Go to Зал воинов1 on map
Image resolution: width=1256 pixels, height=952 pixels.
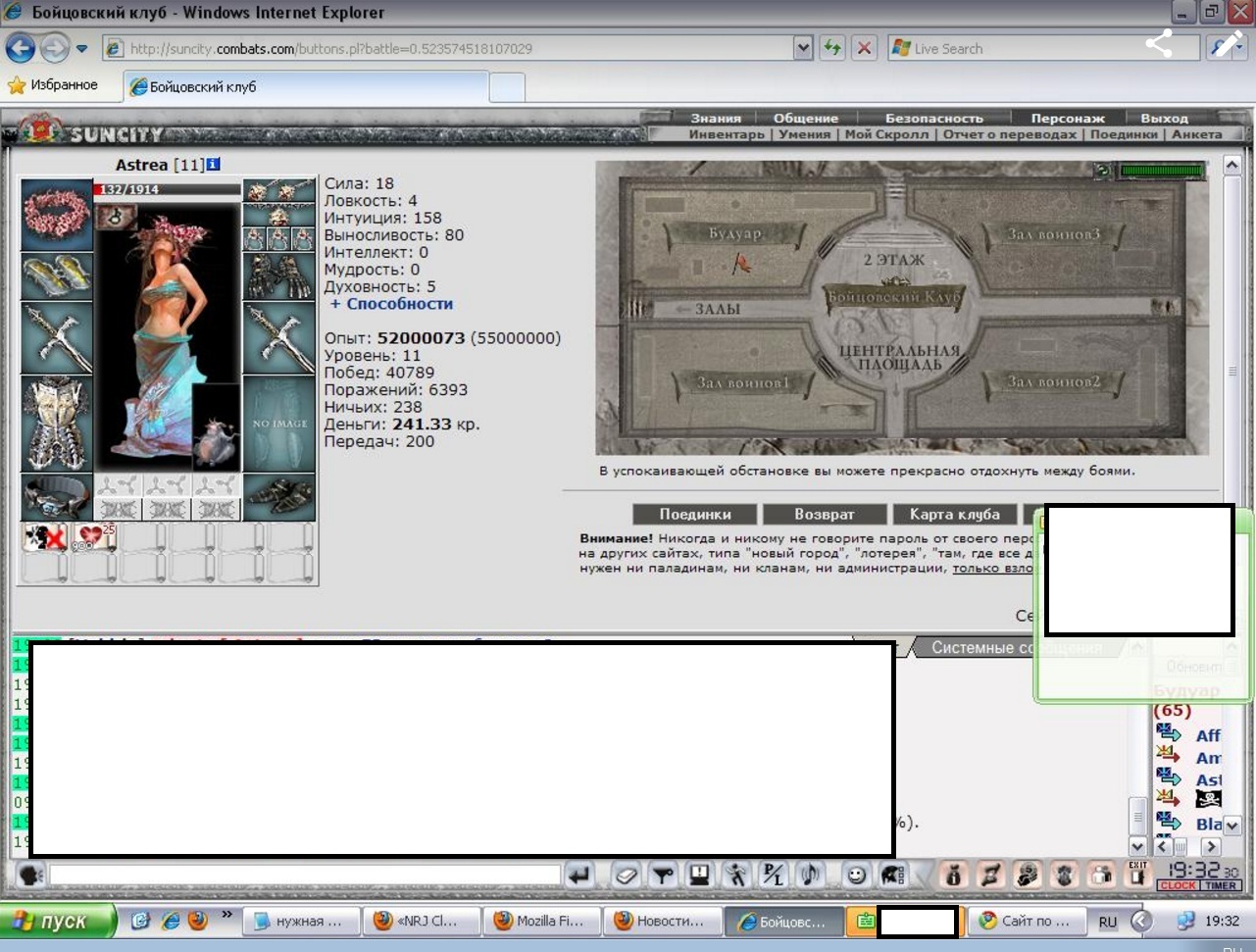click(742, 382)
